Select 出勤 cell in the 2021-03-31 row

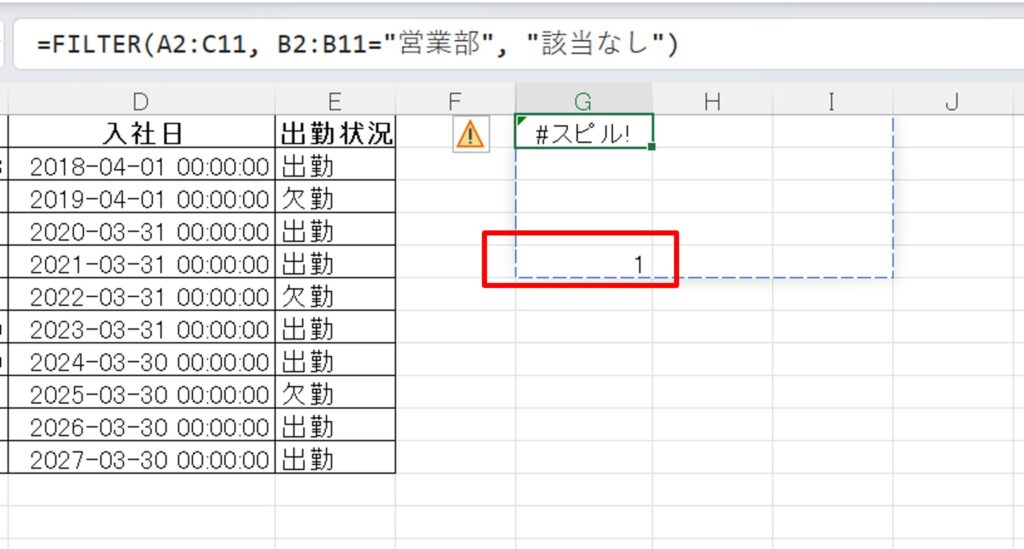[x=335, y=262]
